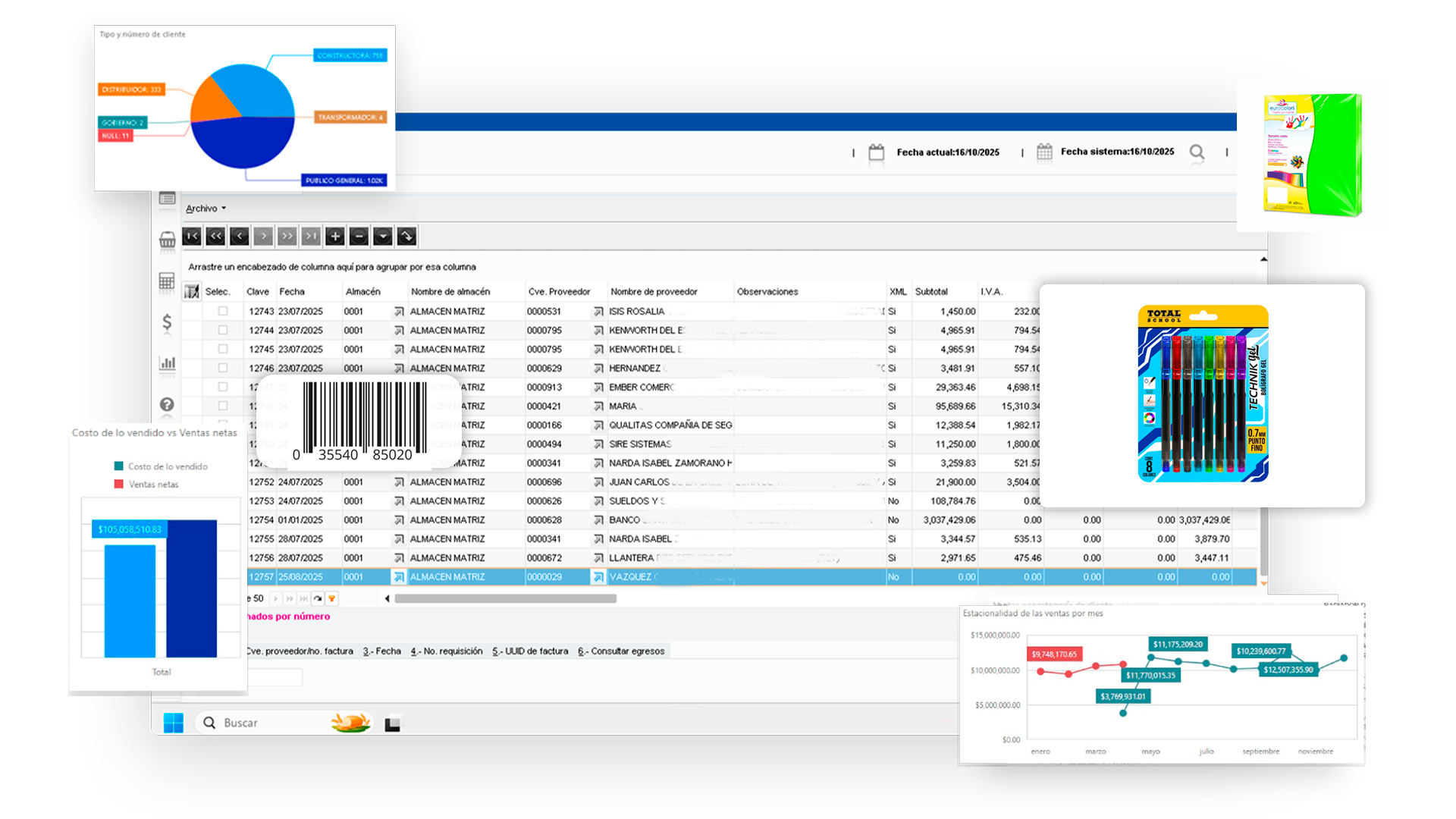
Task: Check the Selec. box for row 12744
Action: [223, 330]
